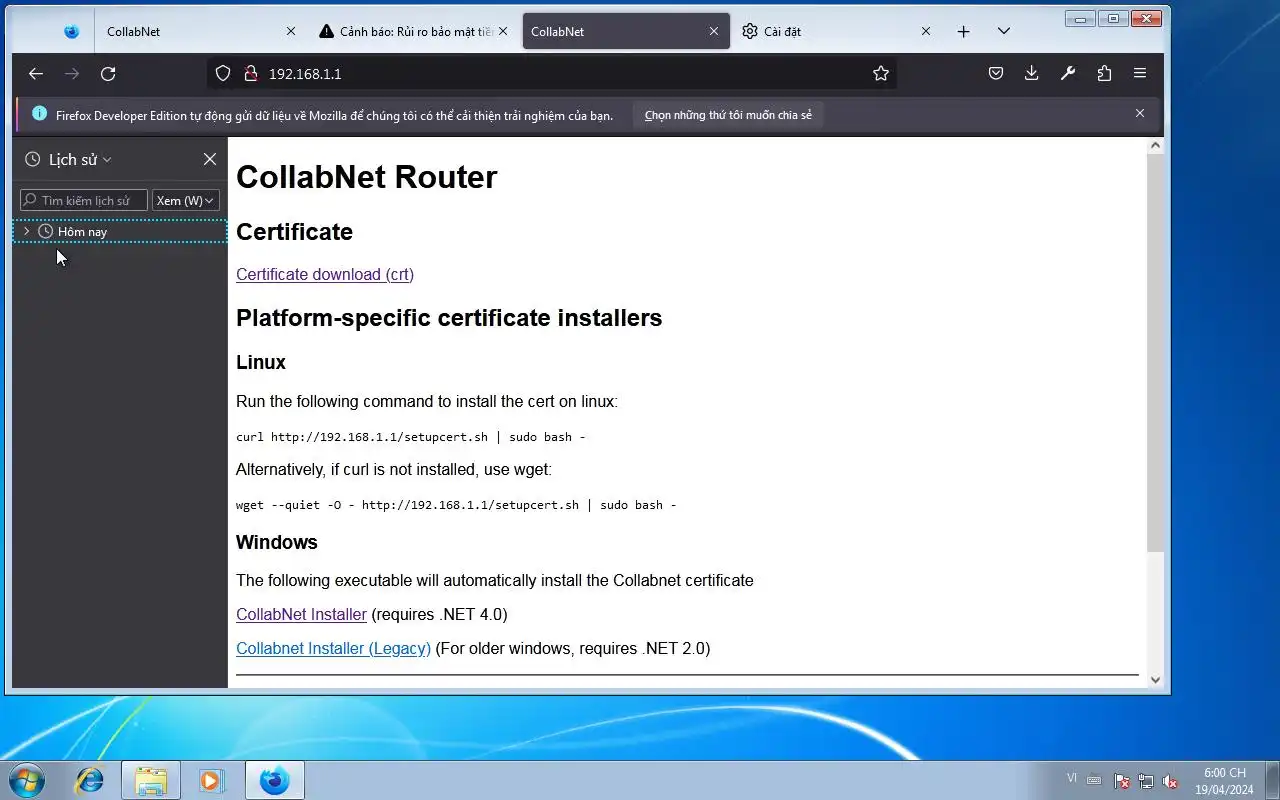Click the wget setupcert.sh command text
This screenshot has height=800, width=1280.
pos(456,505)
